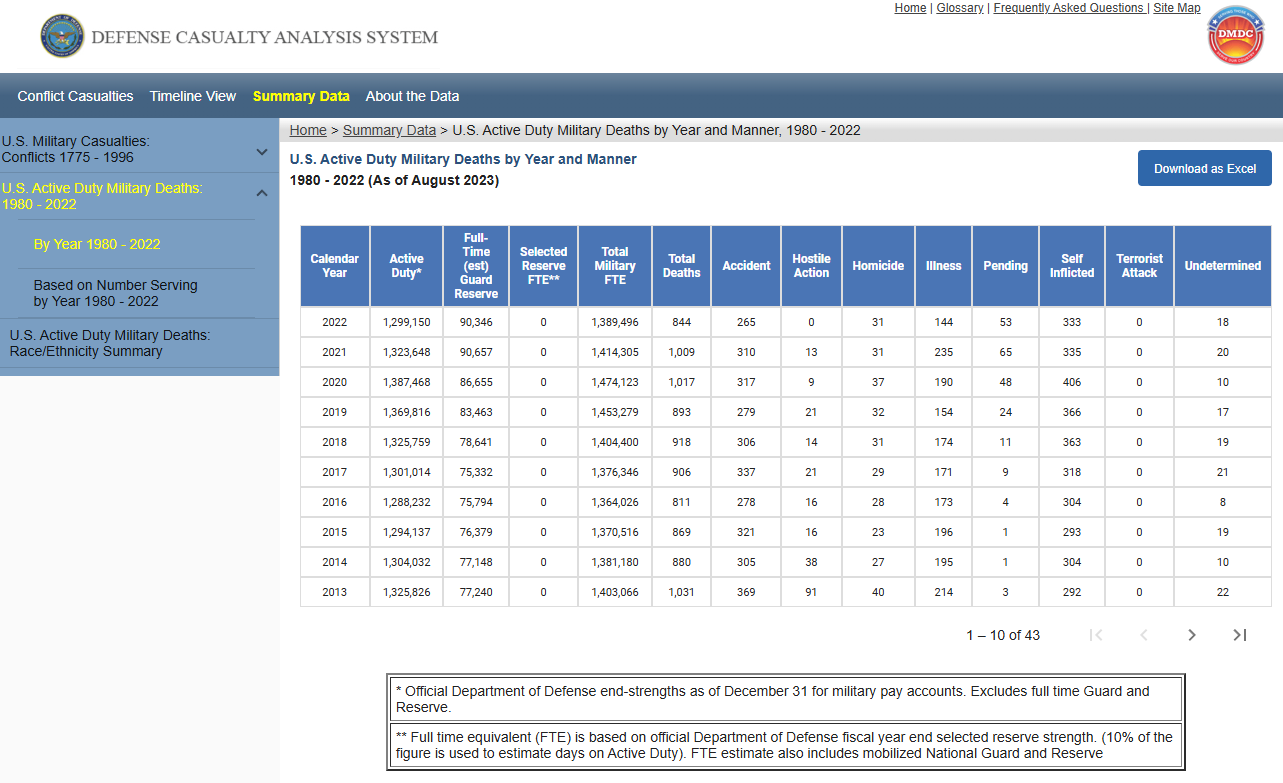
Task: Go to the previous page of results
Action: coord(1144,635)
